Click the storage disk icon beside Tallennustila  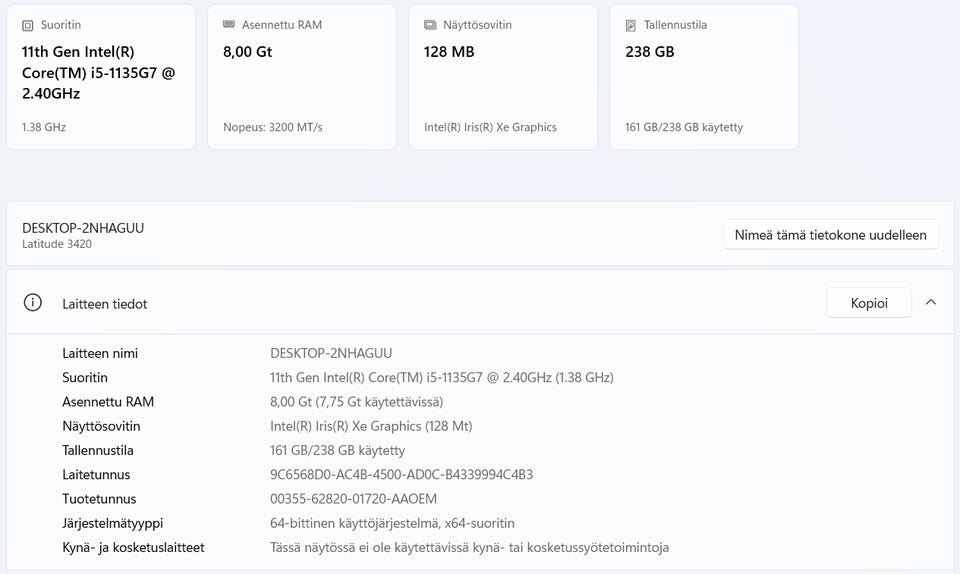[631, 26]
